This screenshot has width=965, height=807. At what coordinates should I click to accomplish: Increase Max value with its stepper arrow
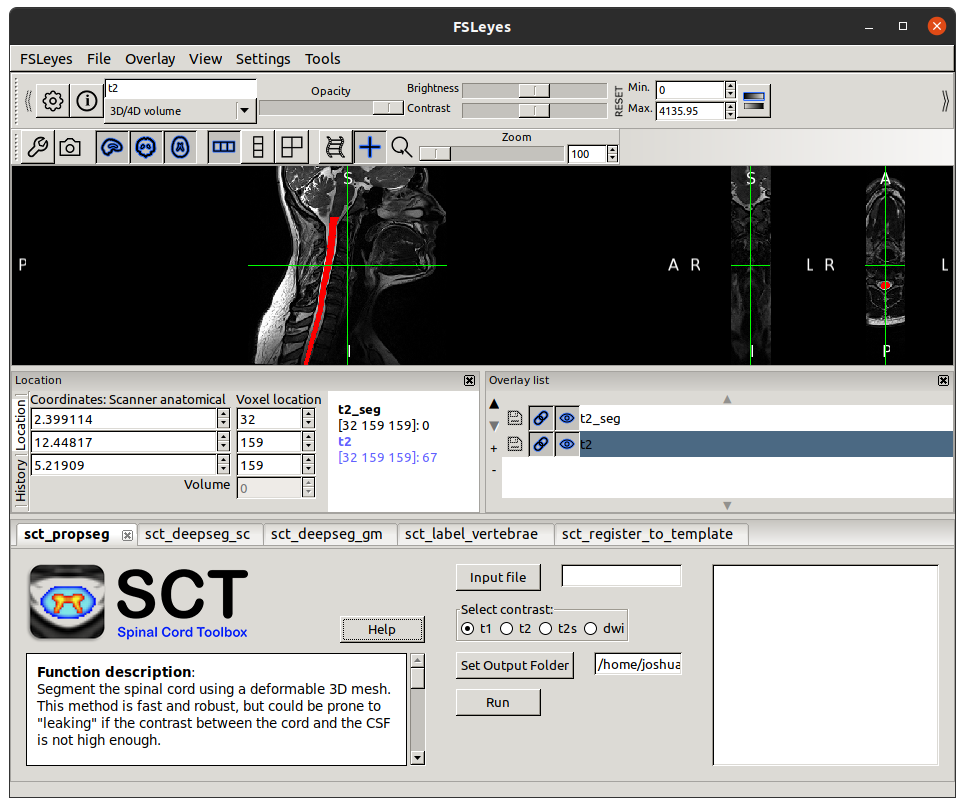tap(731, 104)
